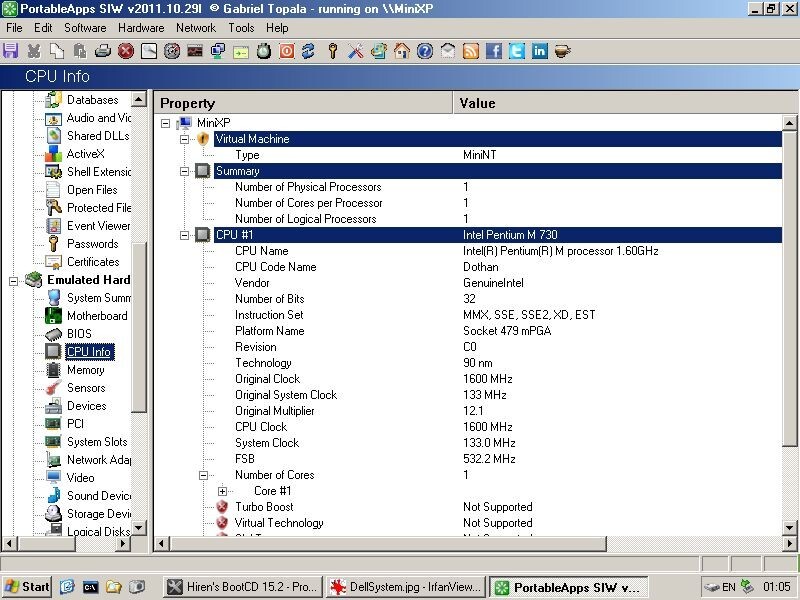This screenshot has width=800, height=600.
Task: Open the Hardware menu
Action: [141, 28]
